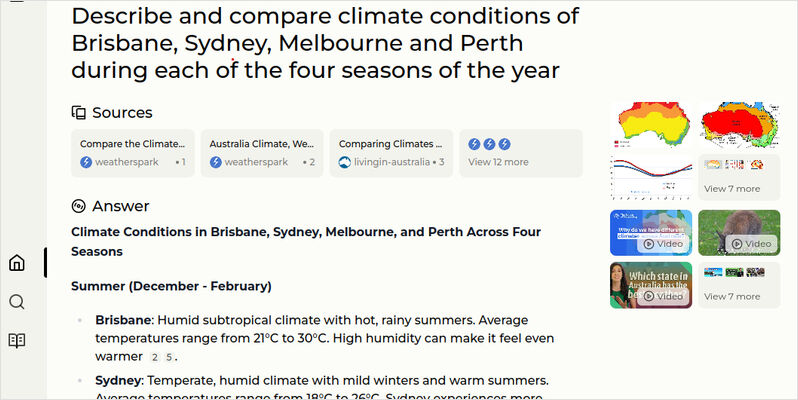Screen dimensions: 798x400
Task: Open the temperature line chart thumbnail
Action: [x=651, y=177]
